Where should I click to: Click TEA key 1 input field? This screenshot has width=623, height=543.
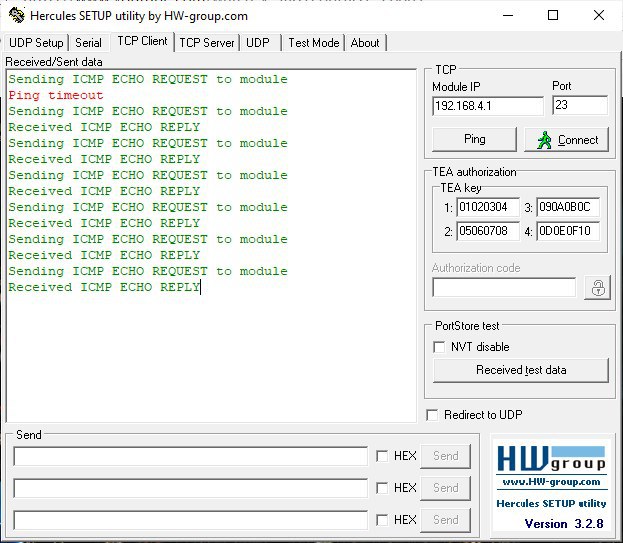tap(487, 208)
